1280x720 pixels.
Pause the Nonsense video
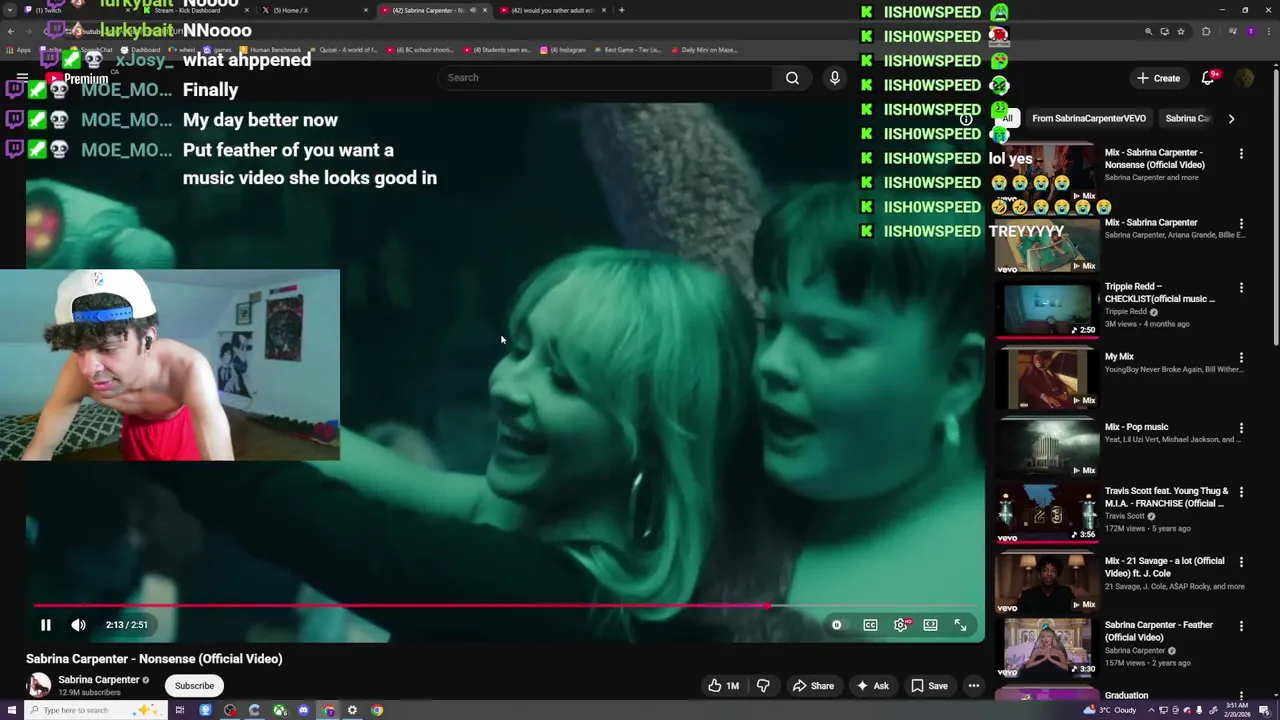point(45,625)
